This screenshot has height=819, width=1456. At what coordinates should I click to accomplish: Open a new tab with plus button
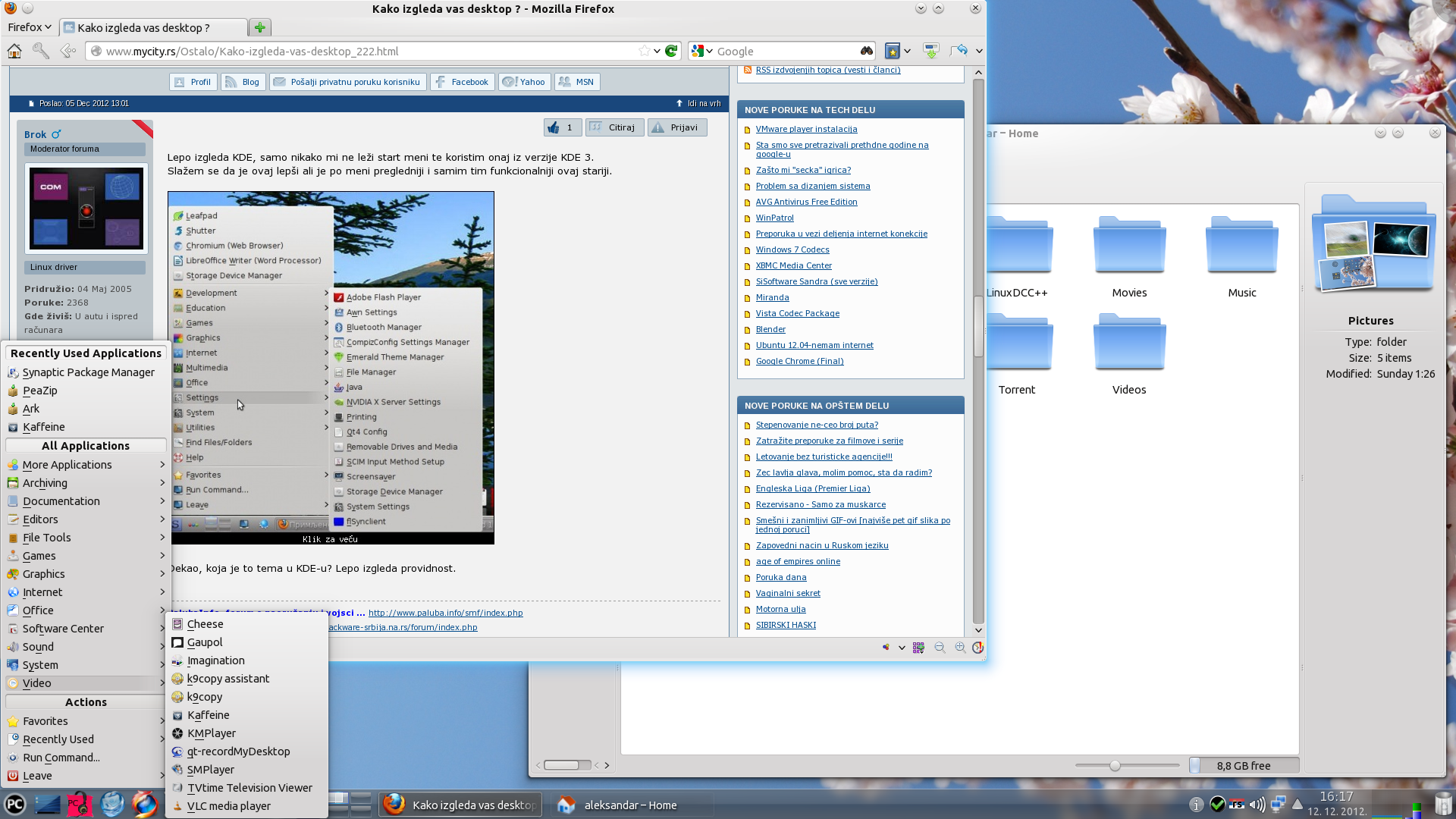pos(260,27)
